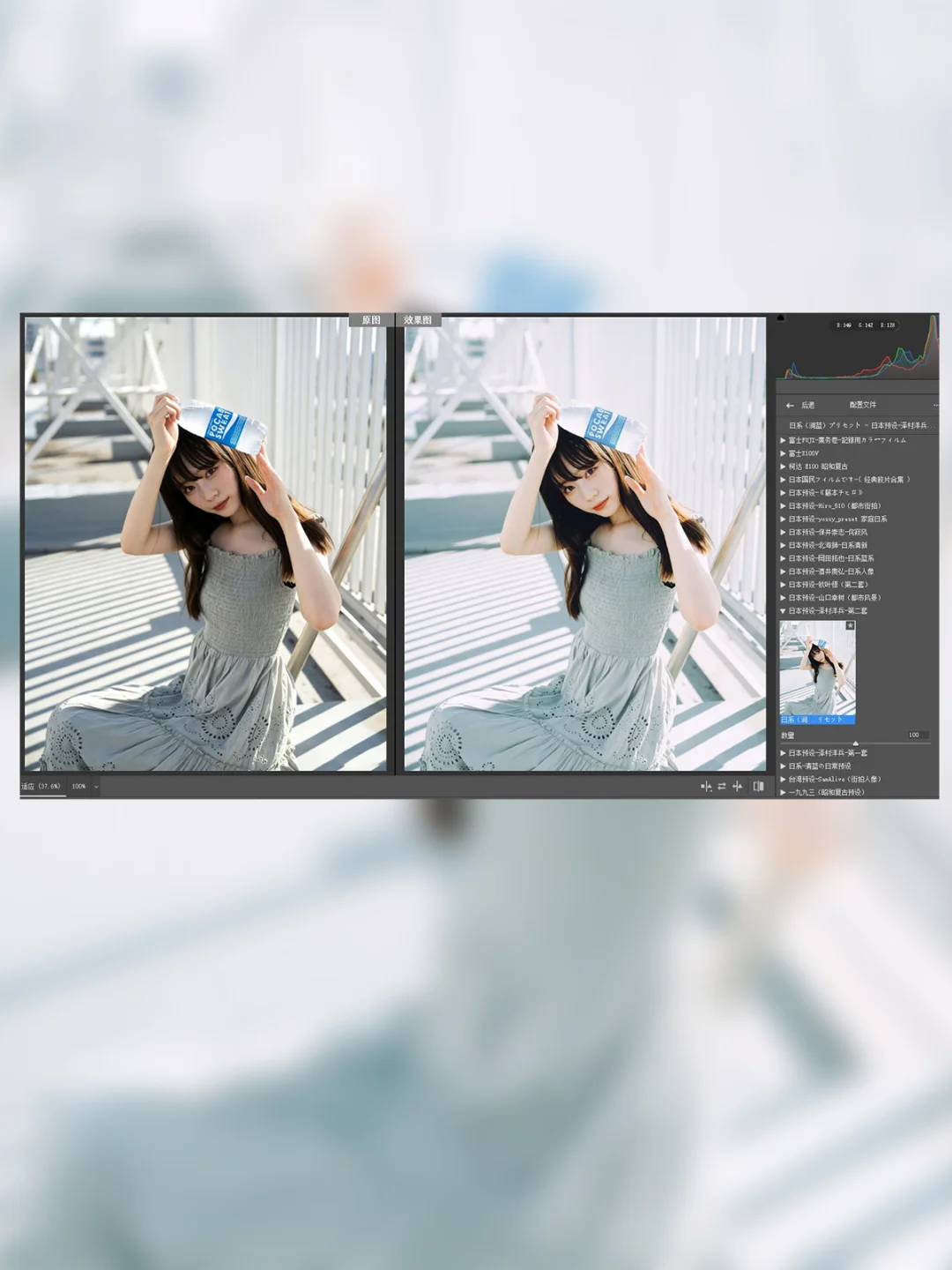Expand the 日本国民フィルム preset group
This screenshot has width=952, height=1270.
pyautogui.click(x=783, y=480)
